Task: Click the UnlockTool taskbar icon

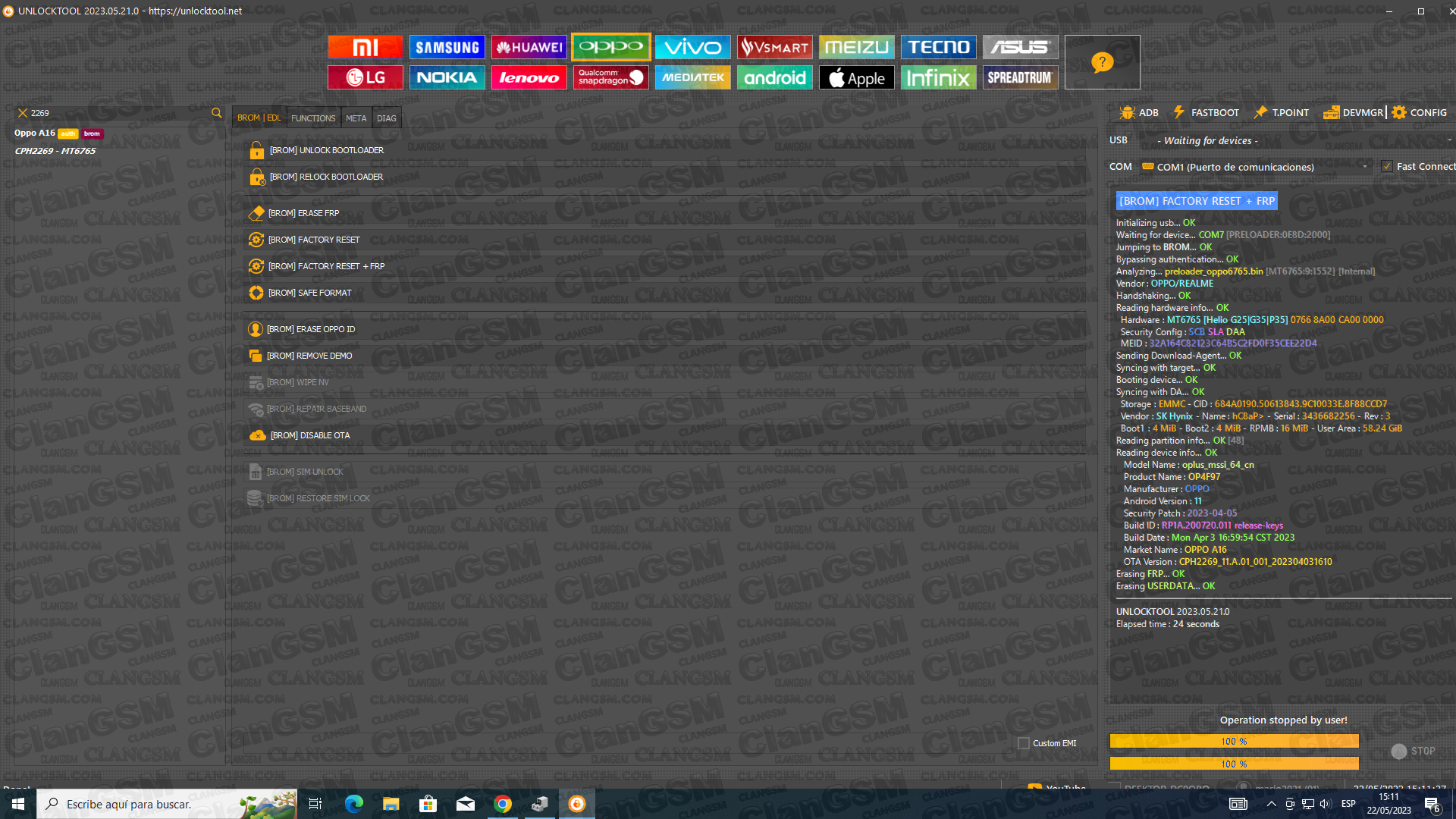Action: [577, 804]
